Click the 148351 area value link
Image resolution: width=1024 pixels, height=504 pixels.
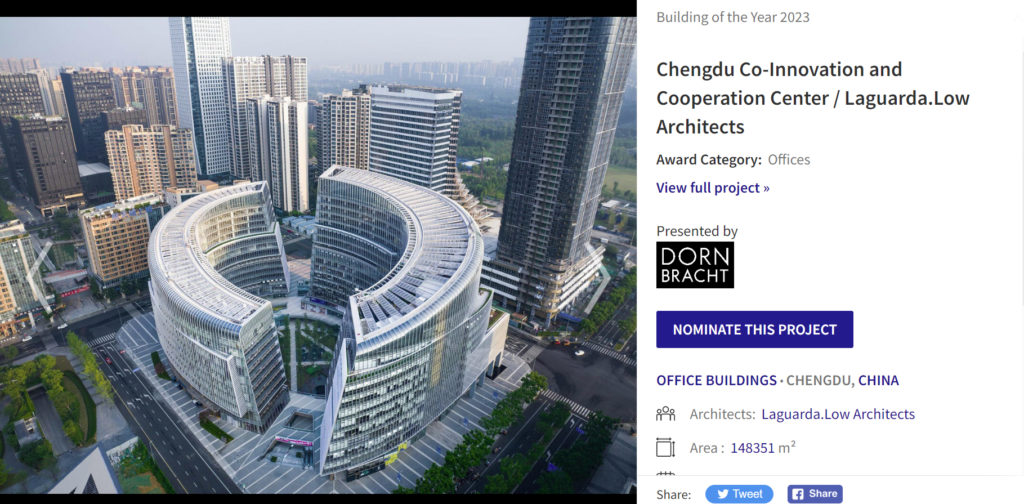[x=752, y=449]
